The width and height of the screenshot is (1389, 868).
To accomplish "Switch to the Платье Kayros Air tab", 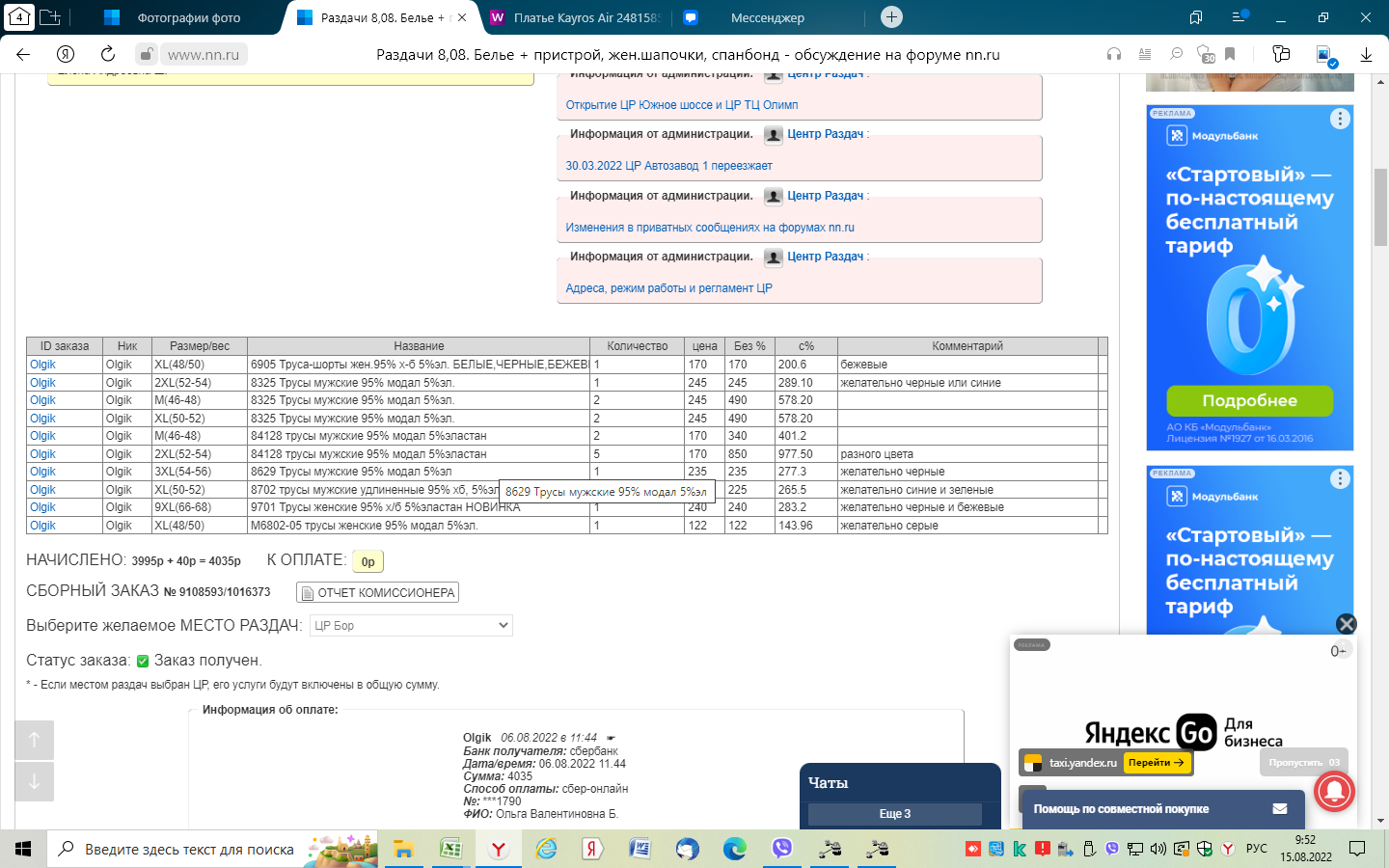I will click(x=577, y=17).
